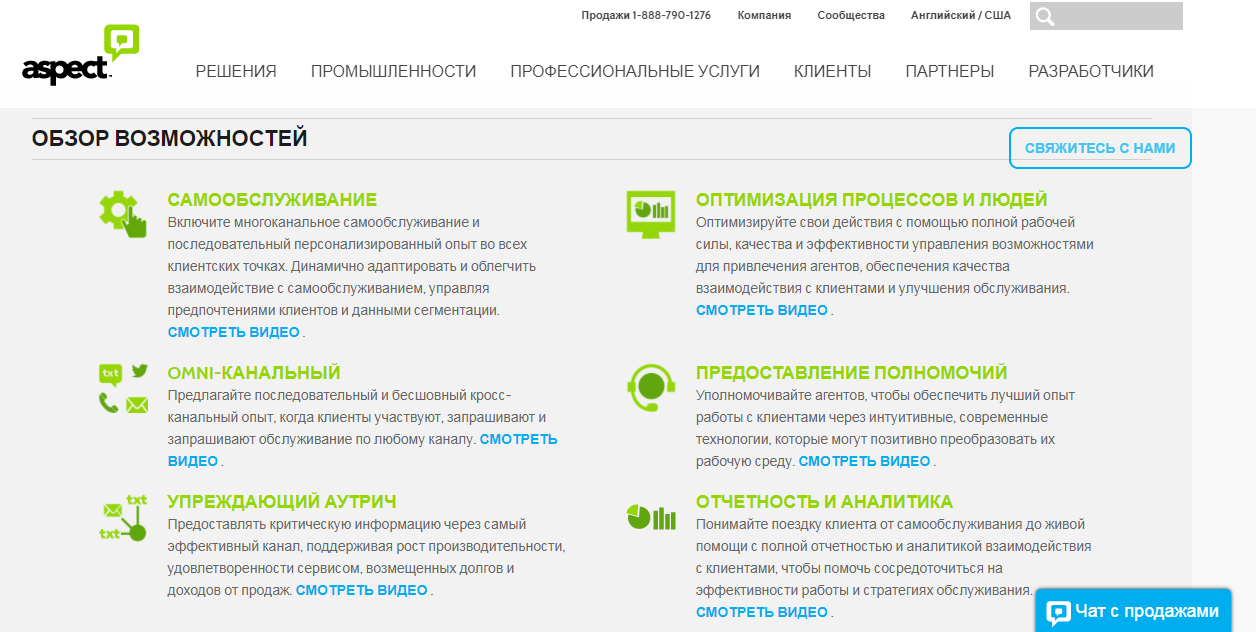Open the ПРОМЫШЛЕННОСТИ menu
The height and width of the screenshot is (632, 1256).
(393, 71)
